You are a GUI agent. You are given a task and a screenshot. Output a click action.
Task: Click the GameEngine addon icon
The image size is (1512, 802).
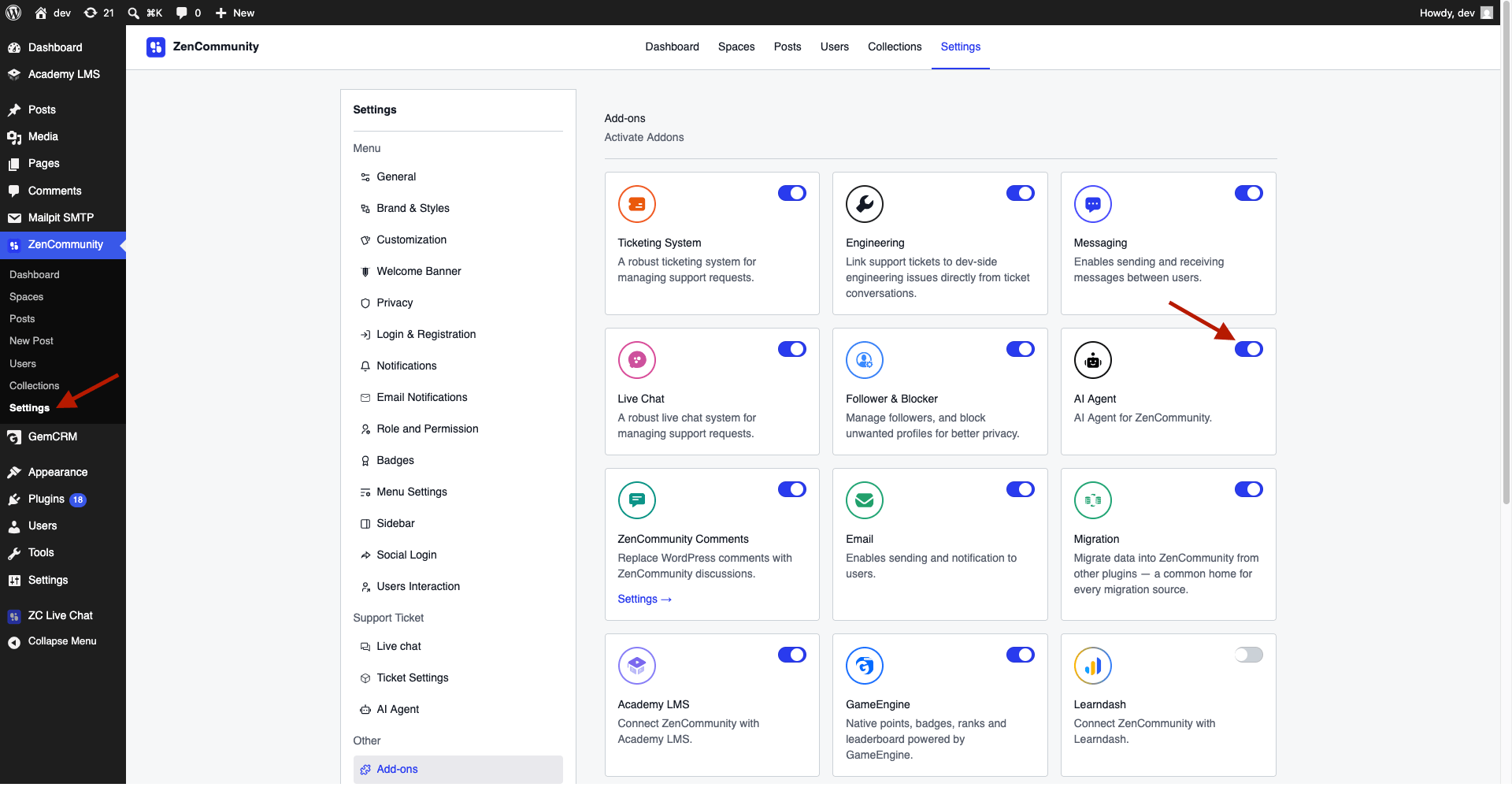(x=865, y=666)
